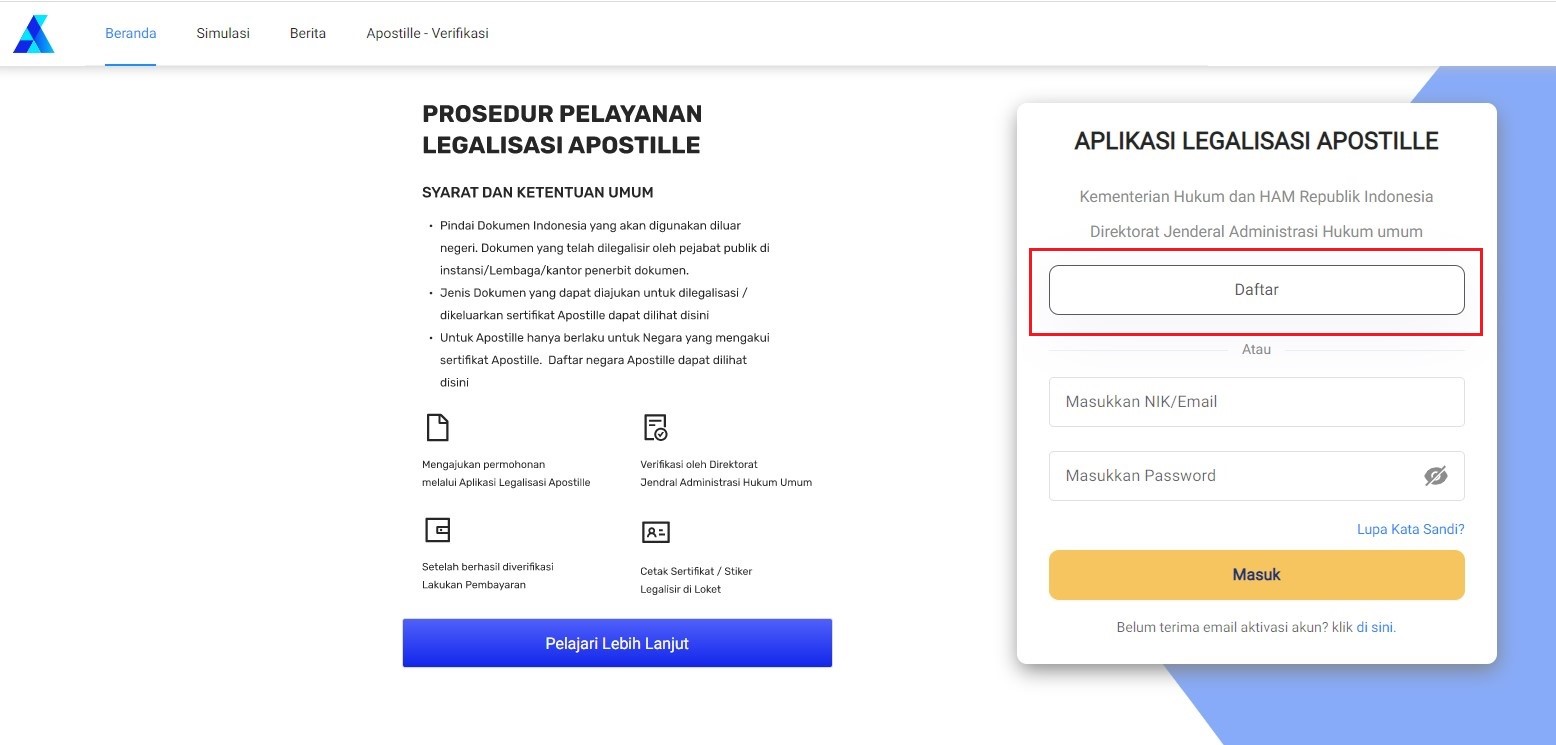Click the blue triangle site logo
Image resolution: width=1556 pixels, height=745 pixels.
33,34
